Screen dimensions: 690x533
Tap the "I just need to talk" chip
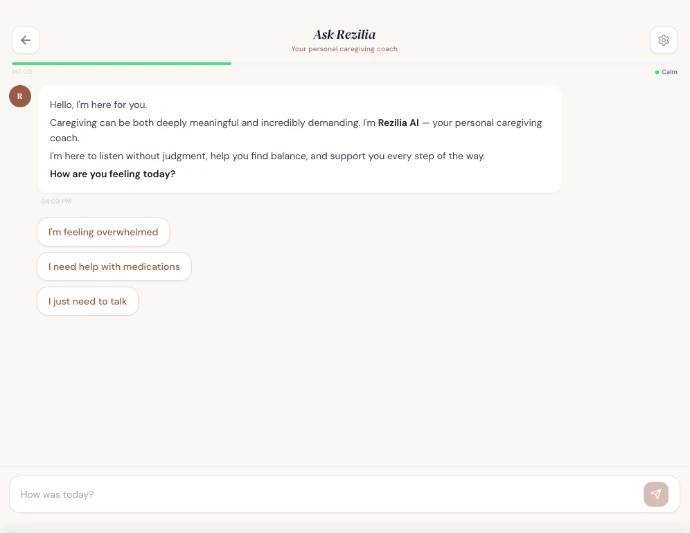tap(88, 301)
